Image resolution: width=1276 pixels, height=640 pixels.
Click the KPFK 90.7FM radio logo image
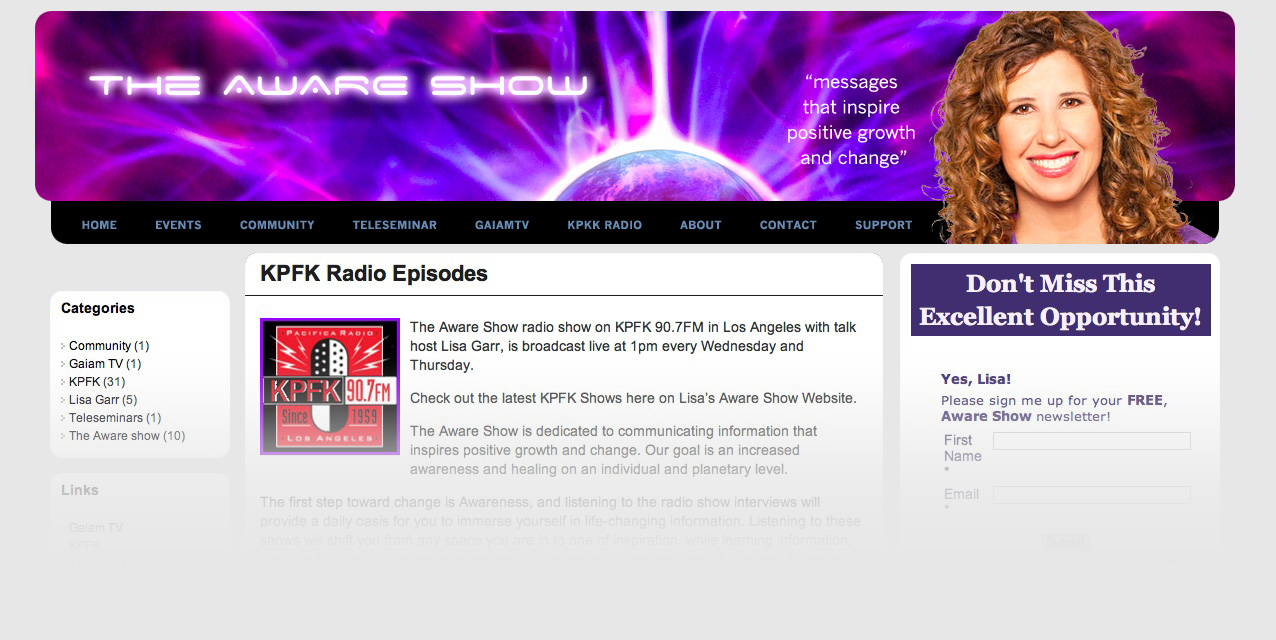[330, 386]
